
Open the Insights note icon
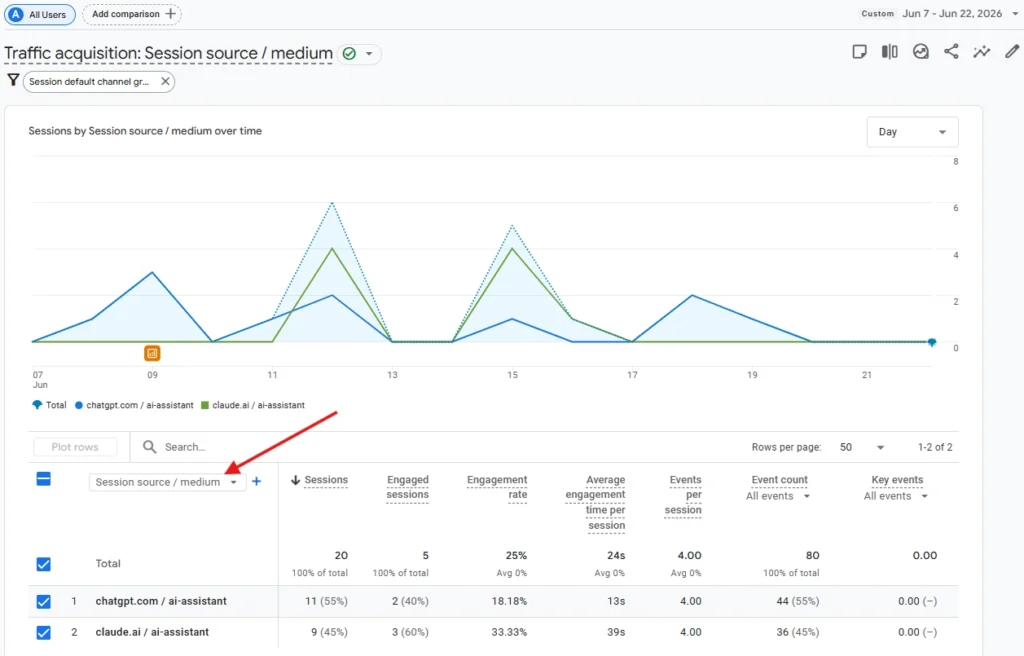859,52
